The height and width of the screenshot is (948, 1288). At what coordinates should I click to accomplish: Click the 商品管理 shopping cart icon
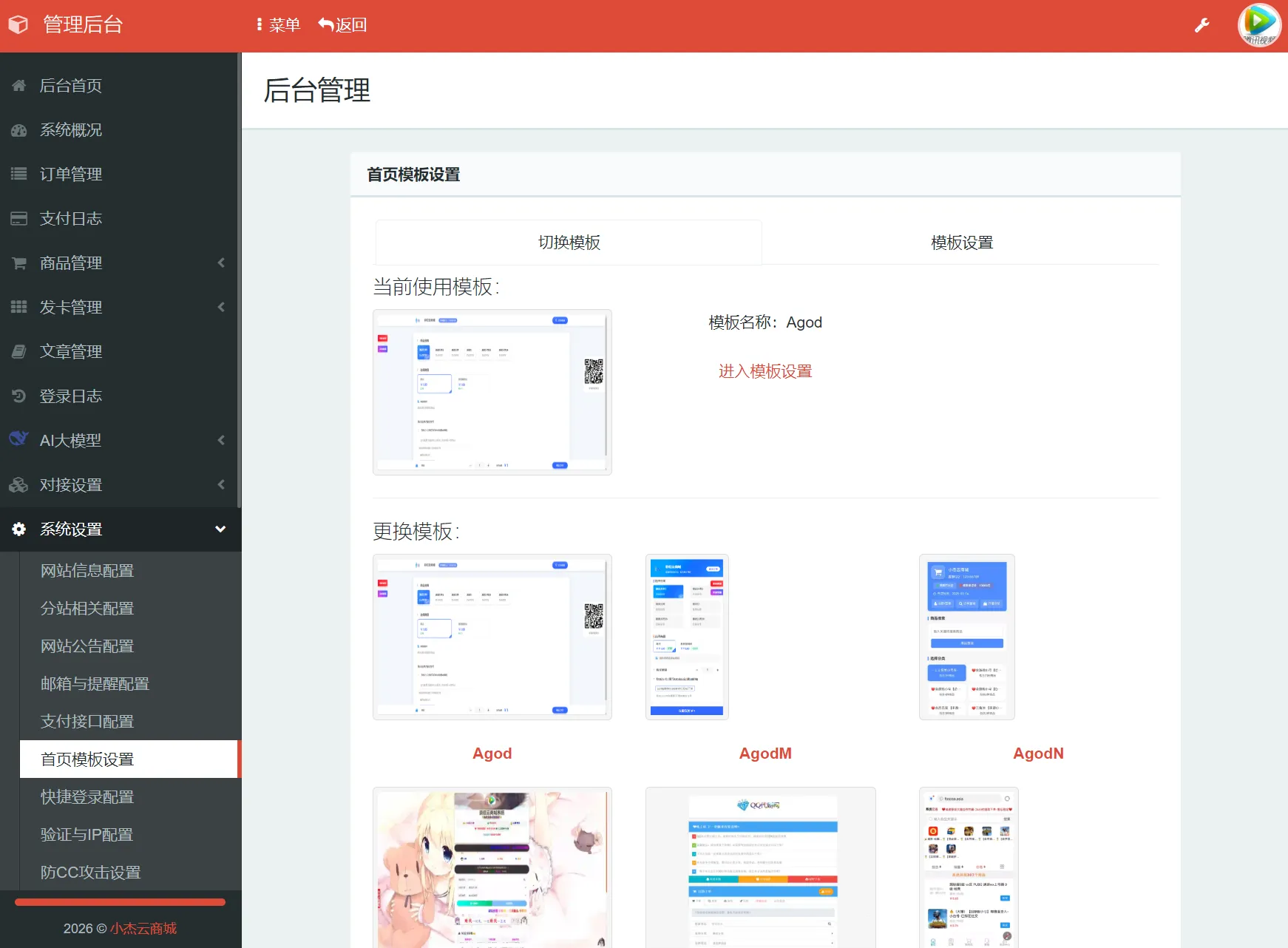click(x=18, y=263)
